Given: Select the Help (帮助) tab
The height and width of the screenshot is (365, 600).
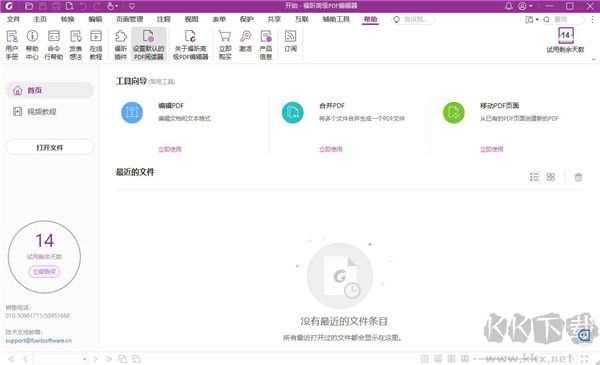Looking at the screenshot, I should pyautogui.click(x=370, y=19).
